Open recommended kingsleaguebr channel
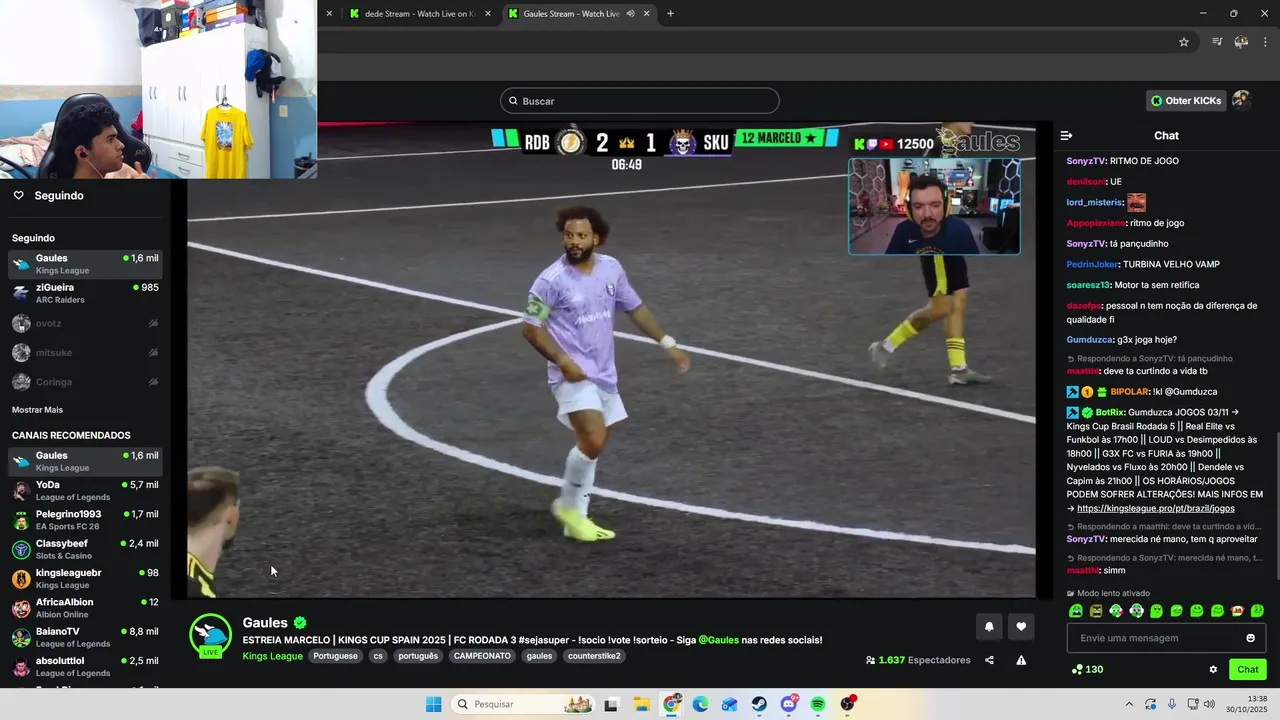 (85, 578)
